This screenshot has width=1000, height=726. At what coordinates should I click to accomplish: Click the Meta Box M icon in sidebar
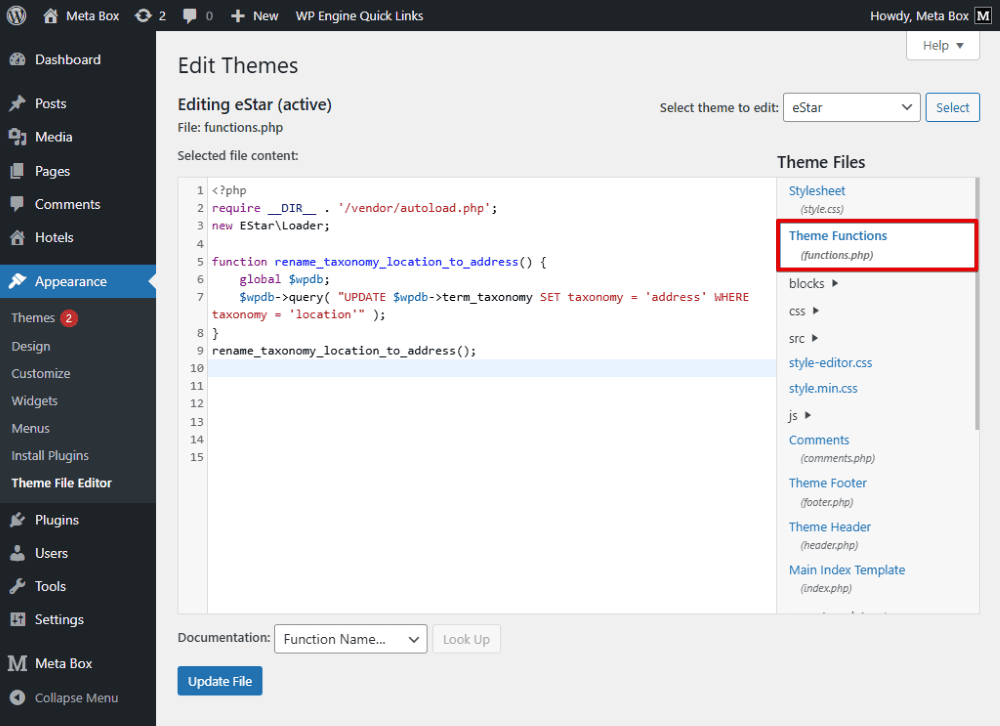tap(19, 662)
